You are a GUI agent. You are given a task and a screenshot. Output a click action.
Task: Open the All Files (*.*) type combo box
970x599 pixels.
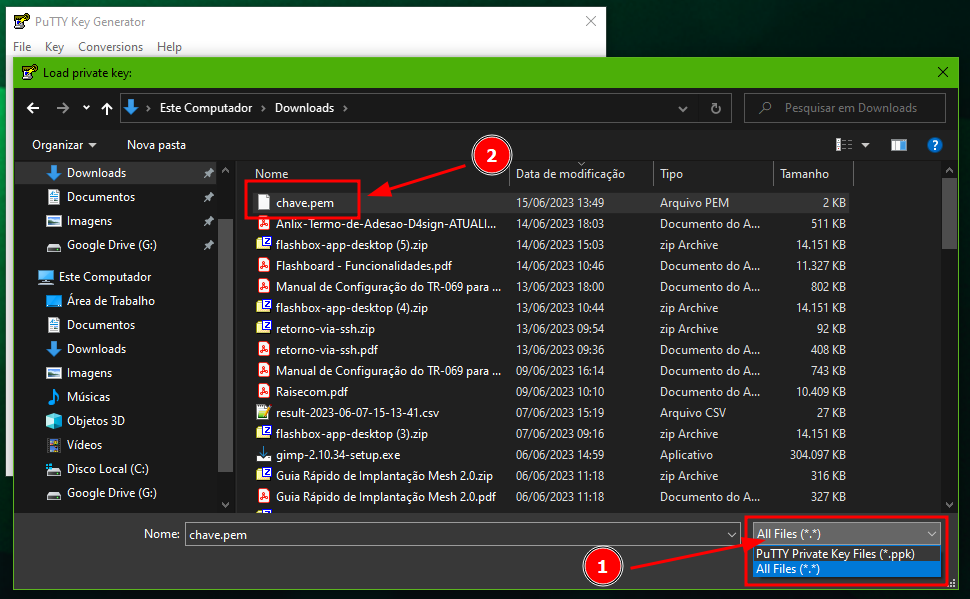[846, 533]
